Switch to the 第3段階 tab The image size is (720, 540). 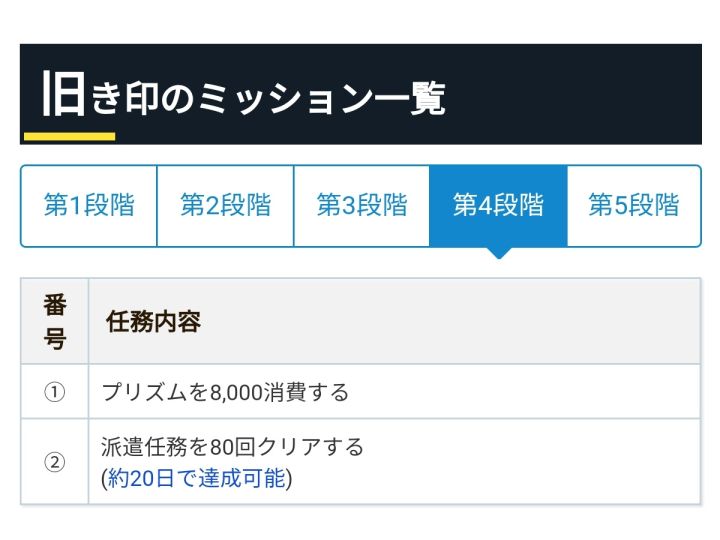(362, 206)
